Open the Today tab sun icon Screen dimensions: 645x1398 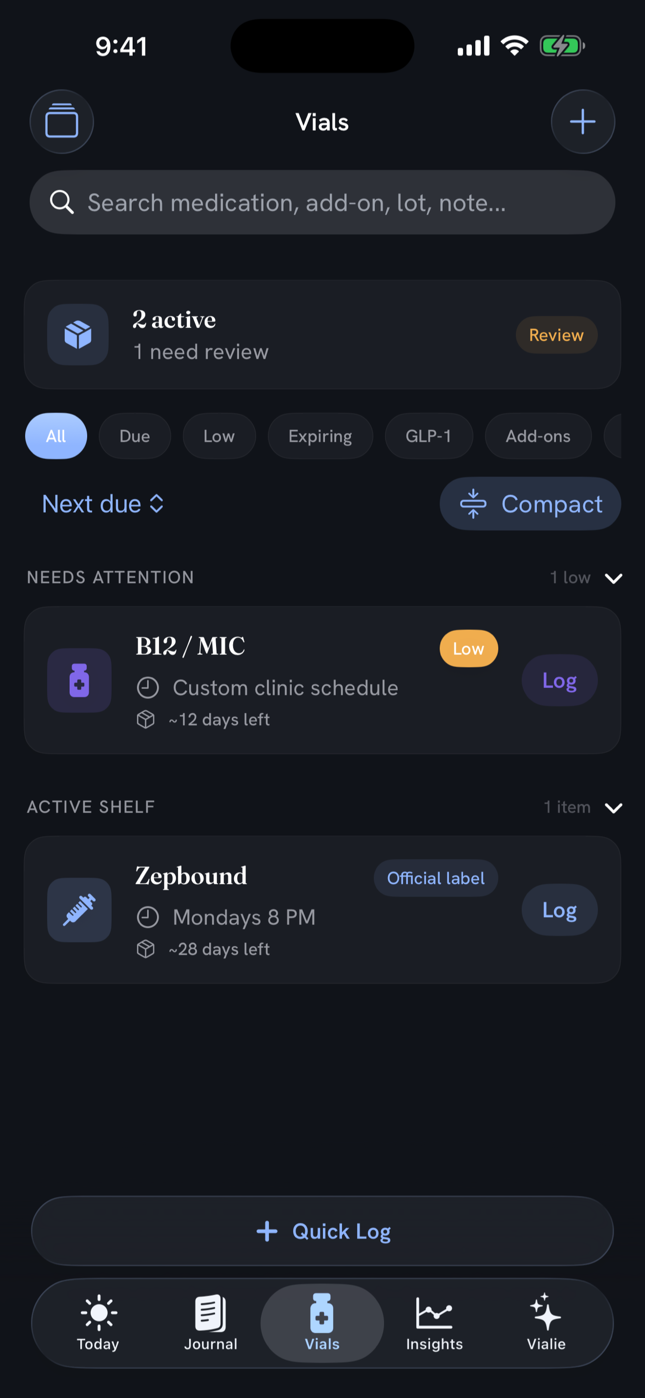click(98, 1323)
